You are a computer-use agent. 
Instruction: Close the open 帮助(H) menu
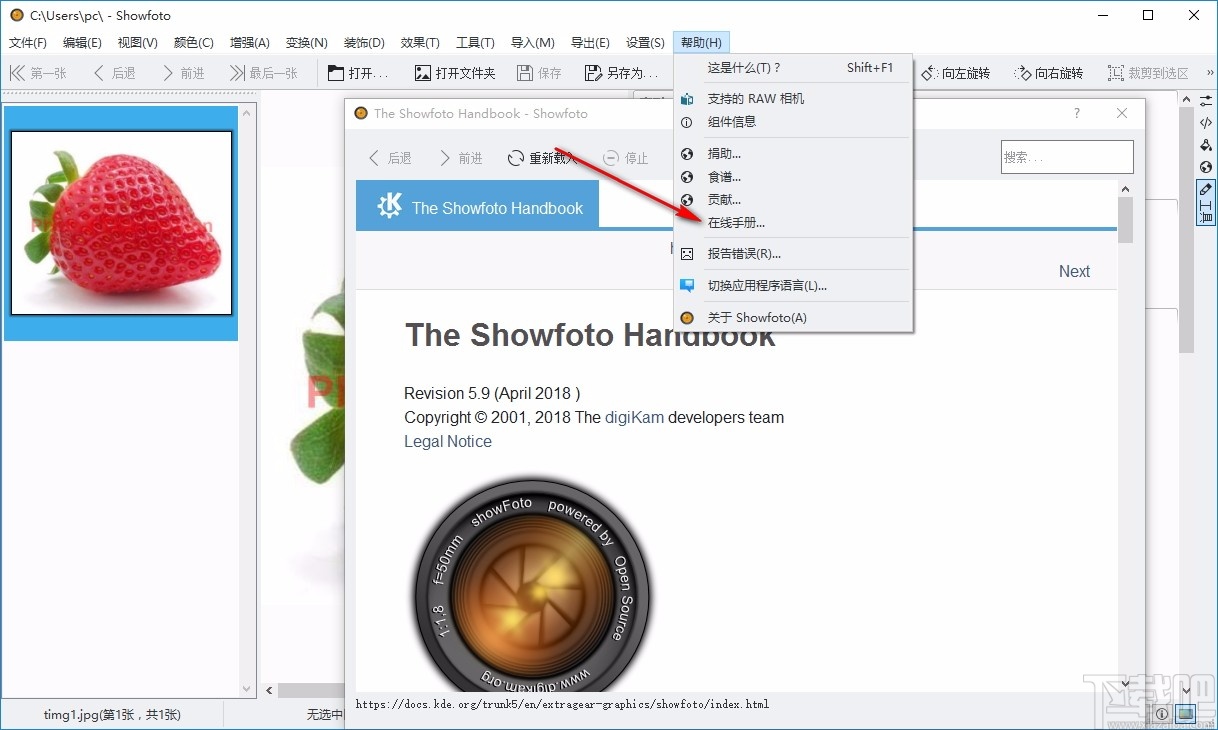tap(702, 43)
